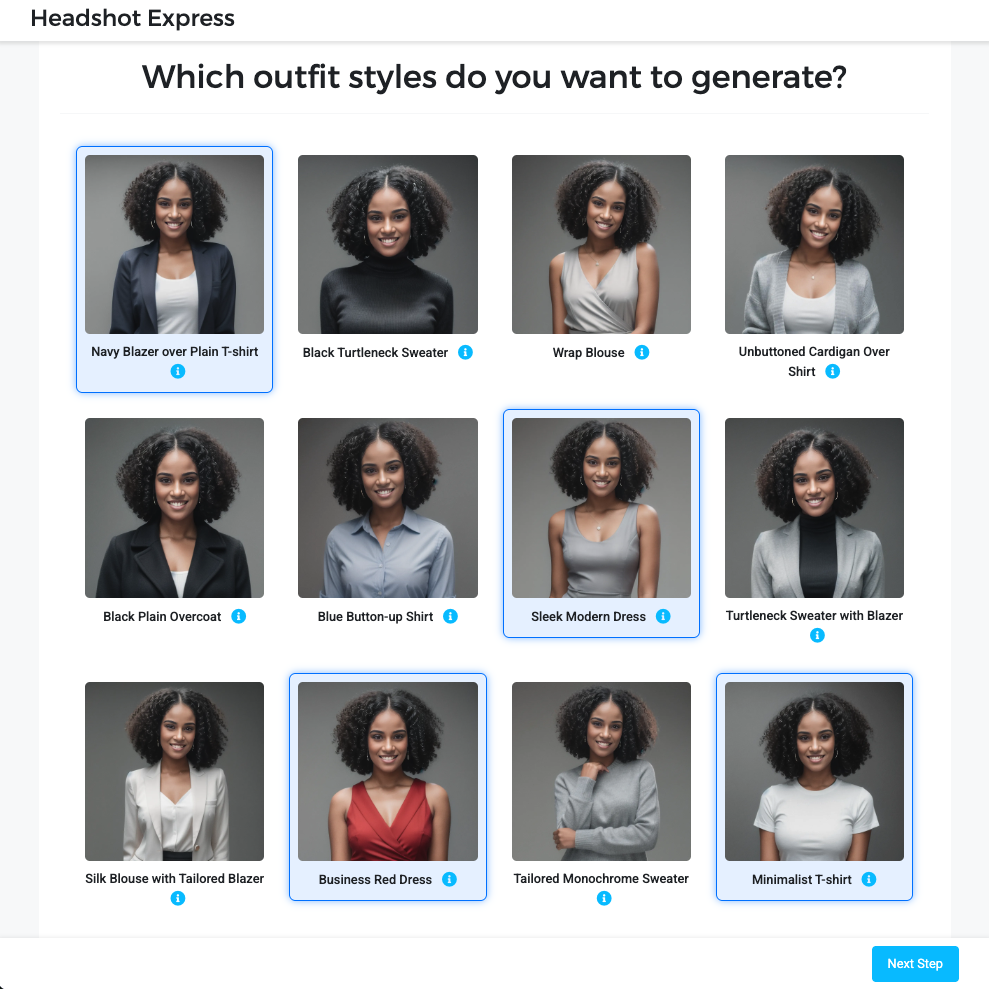Open info for Silk Blouse with Tailored Blazer
989x989 pixels.
click(178, 899)
